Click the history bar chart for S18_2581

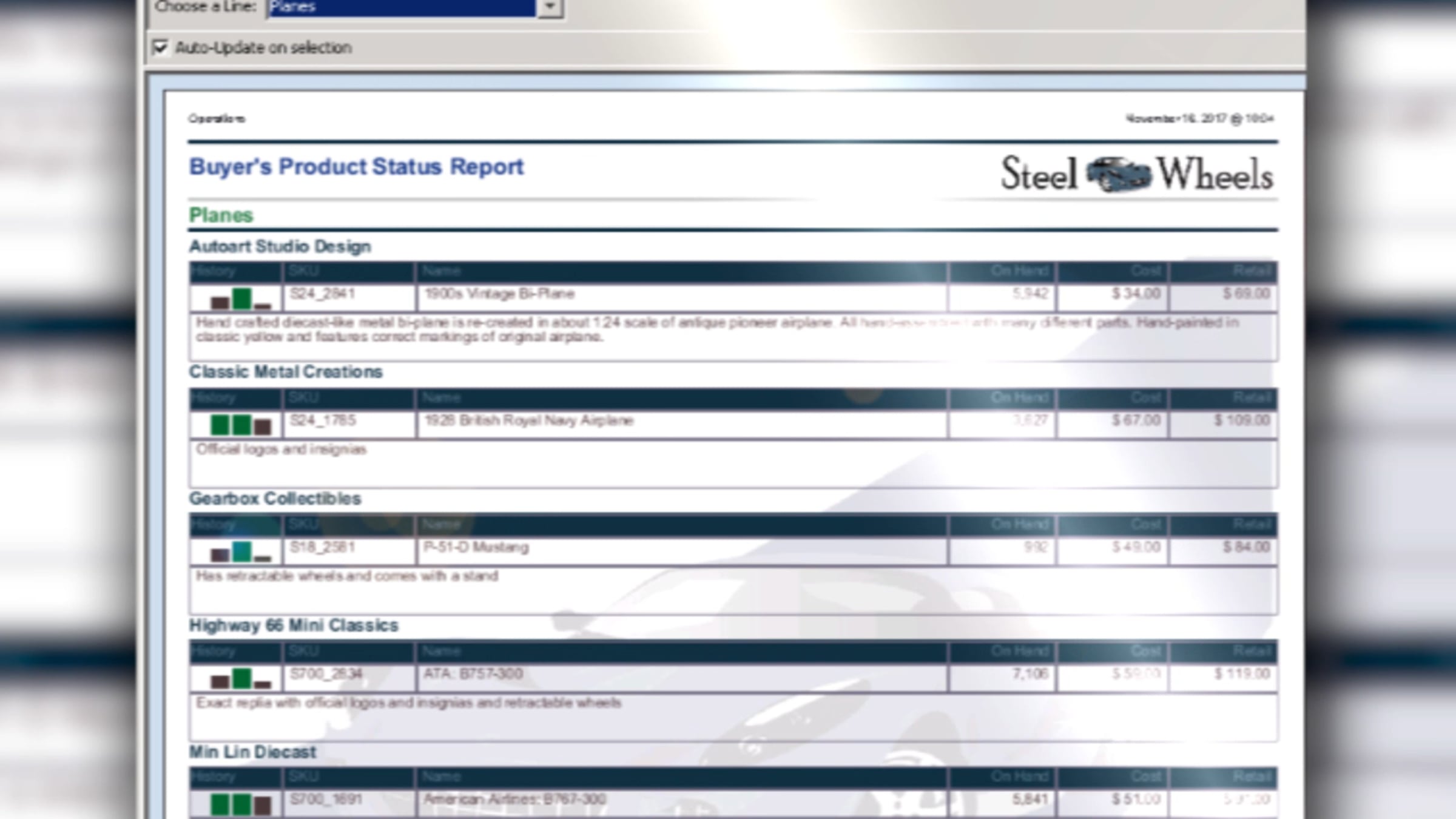tap(241, 551)
